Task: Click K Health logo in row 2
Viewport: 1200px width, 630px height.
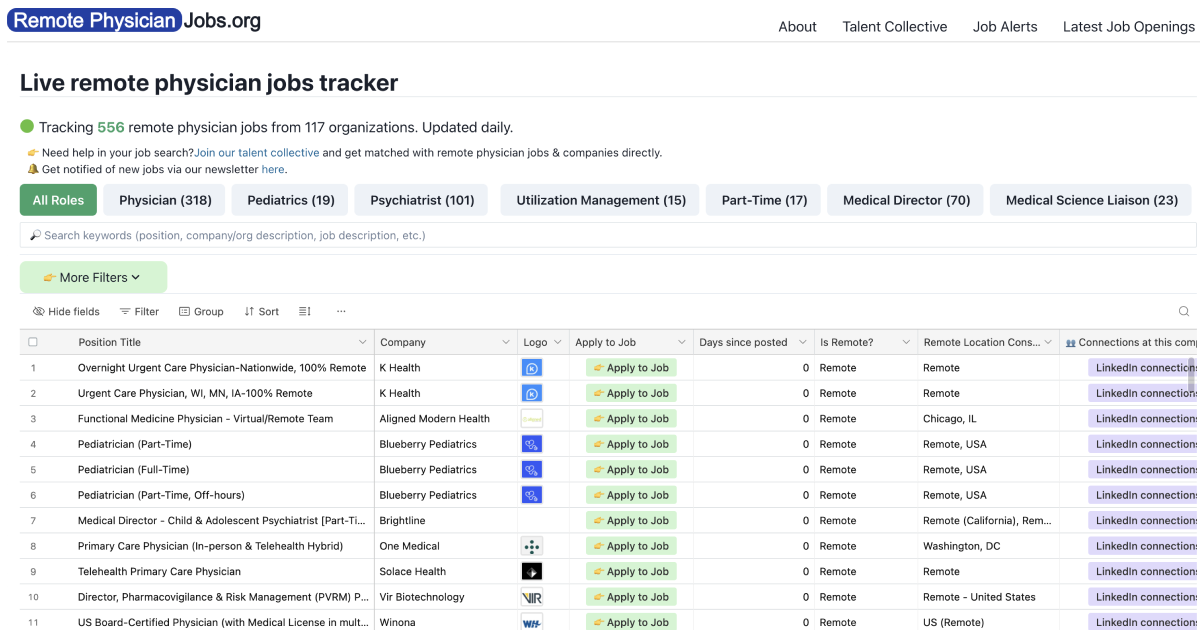Action: [x=532, y=393]
